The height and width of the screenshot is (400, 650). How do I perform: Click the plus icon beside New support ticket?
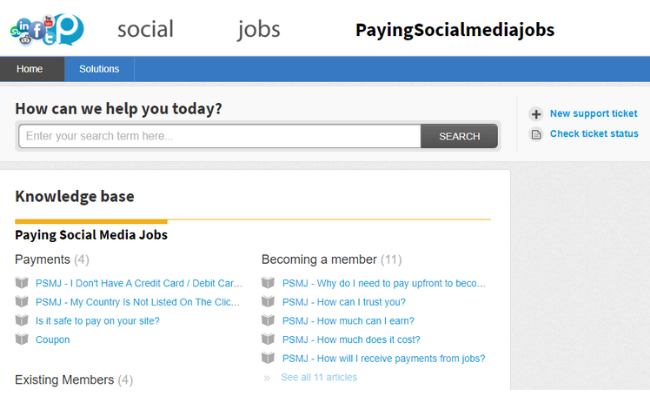(x=536, y=114)
